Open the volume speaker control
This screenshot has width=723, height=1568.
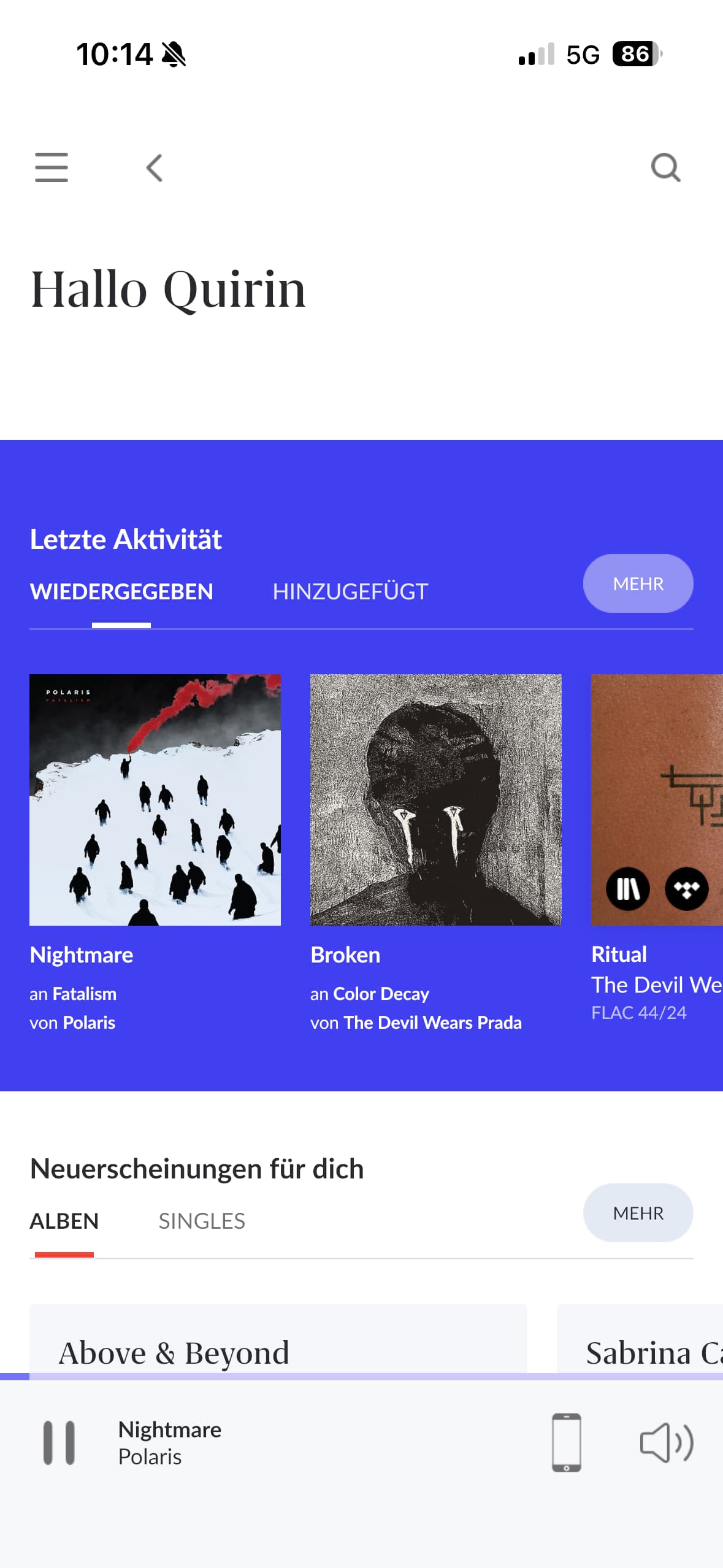tap(666, 1442)
